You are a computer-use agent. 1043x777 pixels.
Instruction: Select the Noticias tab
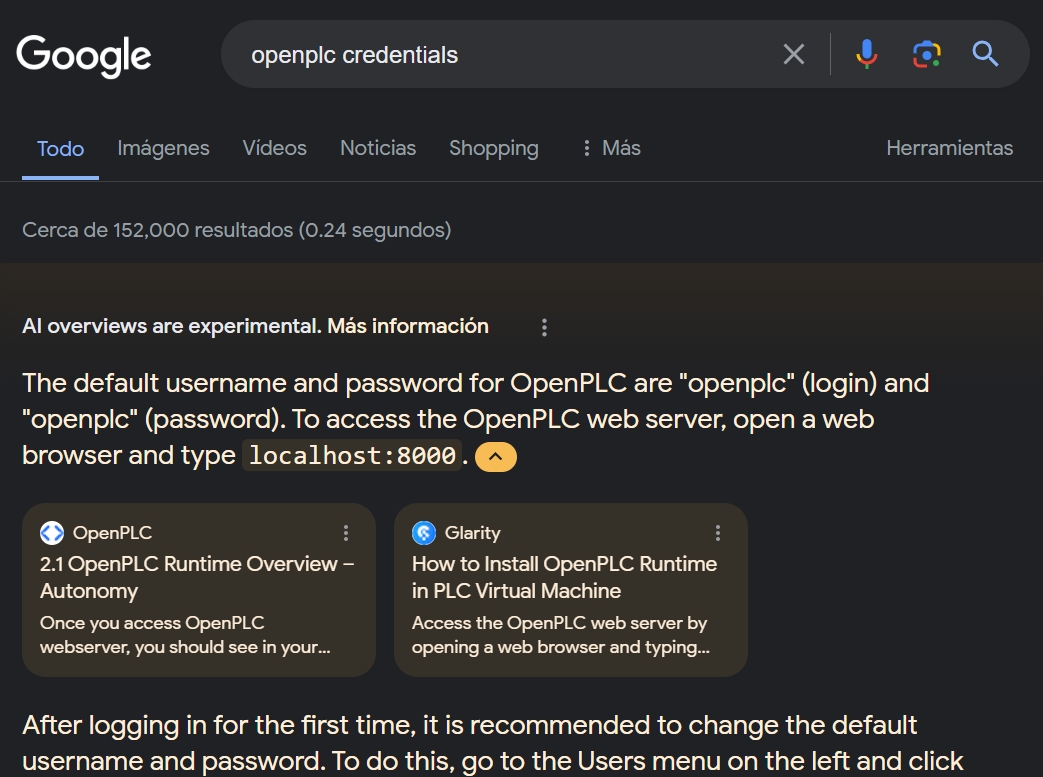[x=377, y=148]
